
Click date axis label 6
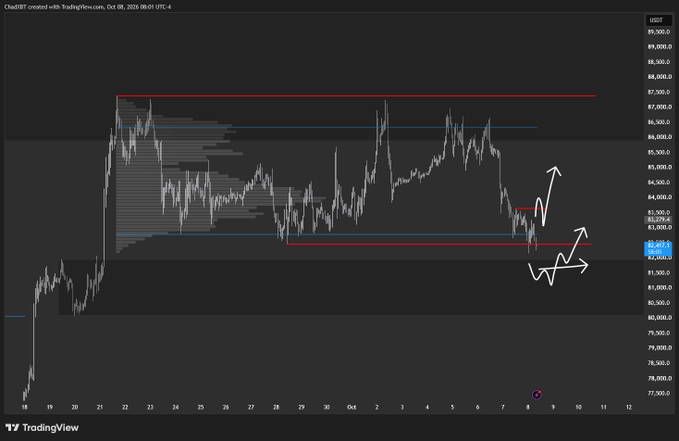click(478, 407)
